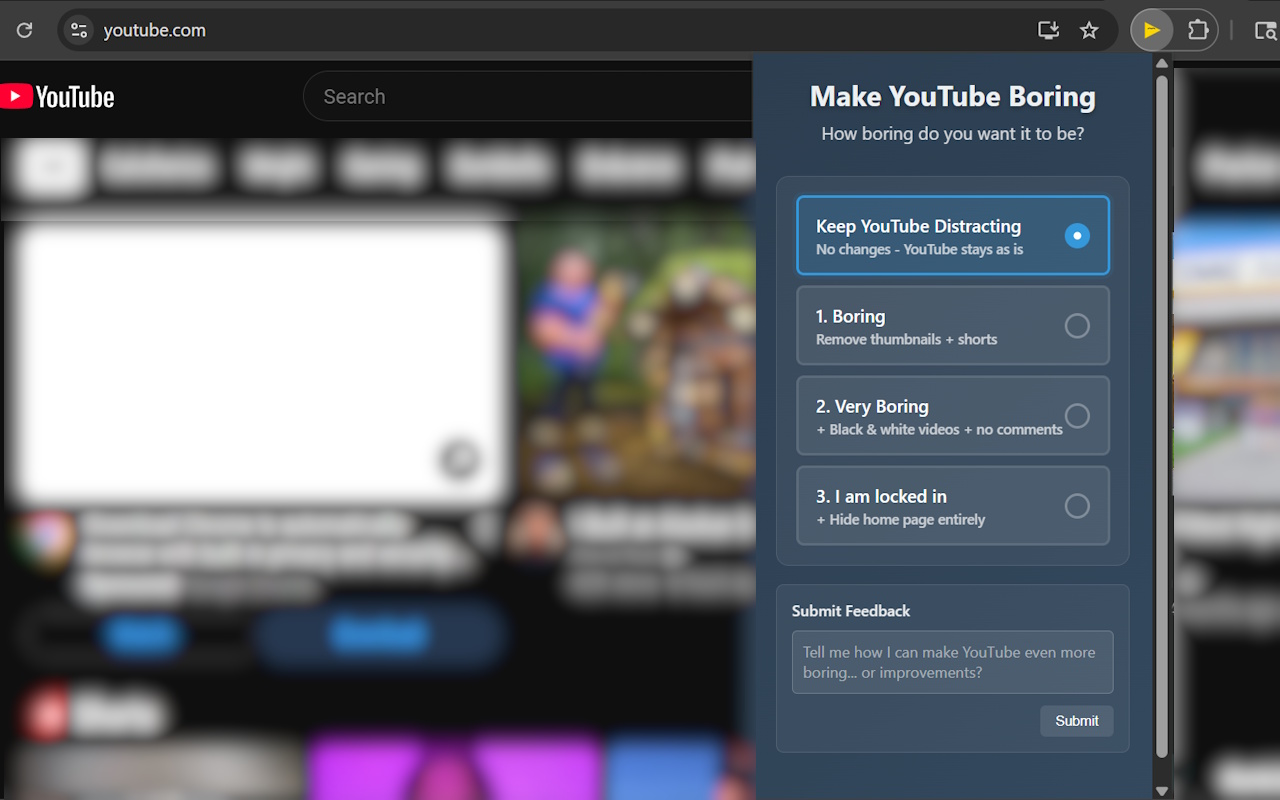Click 'Remove thumbnails + shorts' description
The height and width of the screenshot is (800, 1280).
[906, 339]
